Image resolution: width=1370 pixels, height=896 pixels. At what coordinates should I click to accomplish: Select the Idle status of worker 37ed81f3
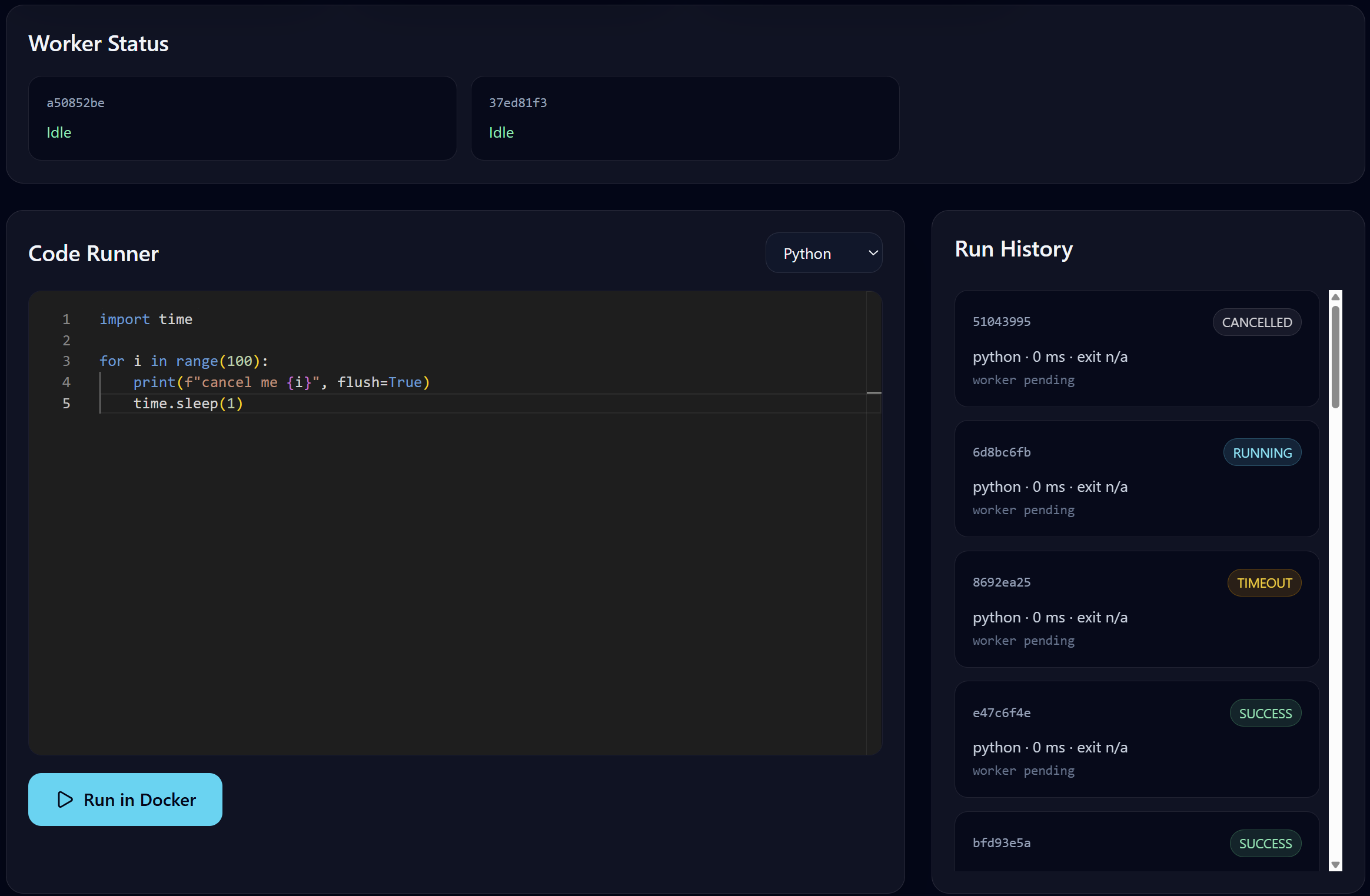click(x=501, y=132)
